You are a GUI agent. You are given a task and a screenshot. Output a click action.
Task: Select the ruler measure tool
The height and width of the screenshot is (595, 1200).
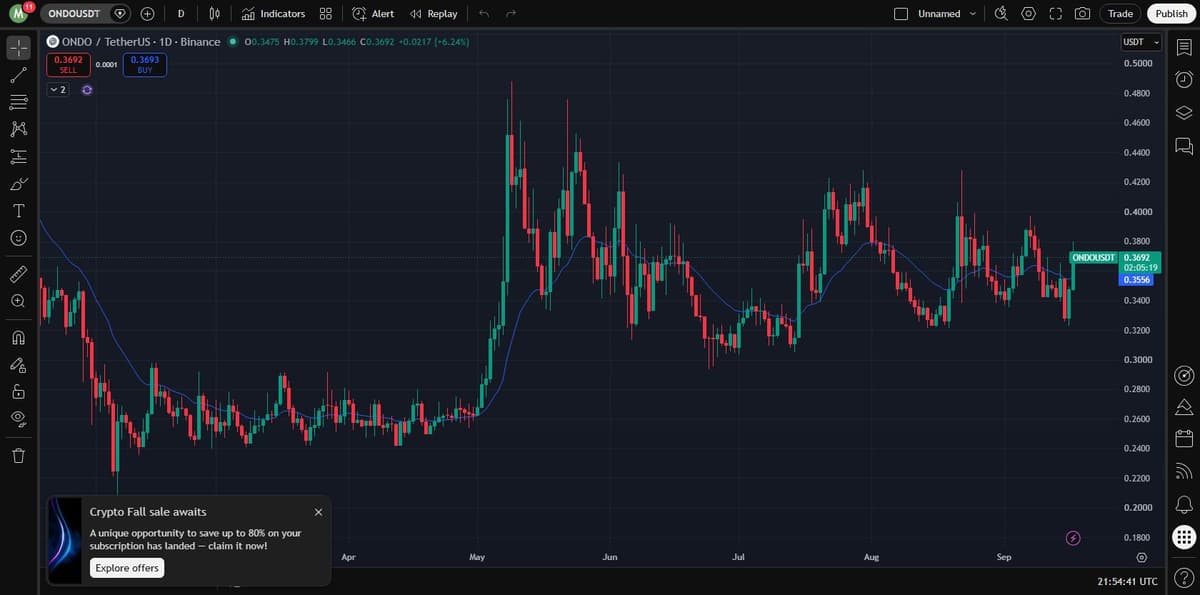[18, 274]
